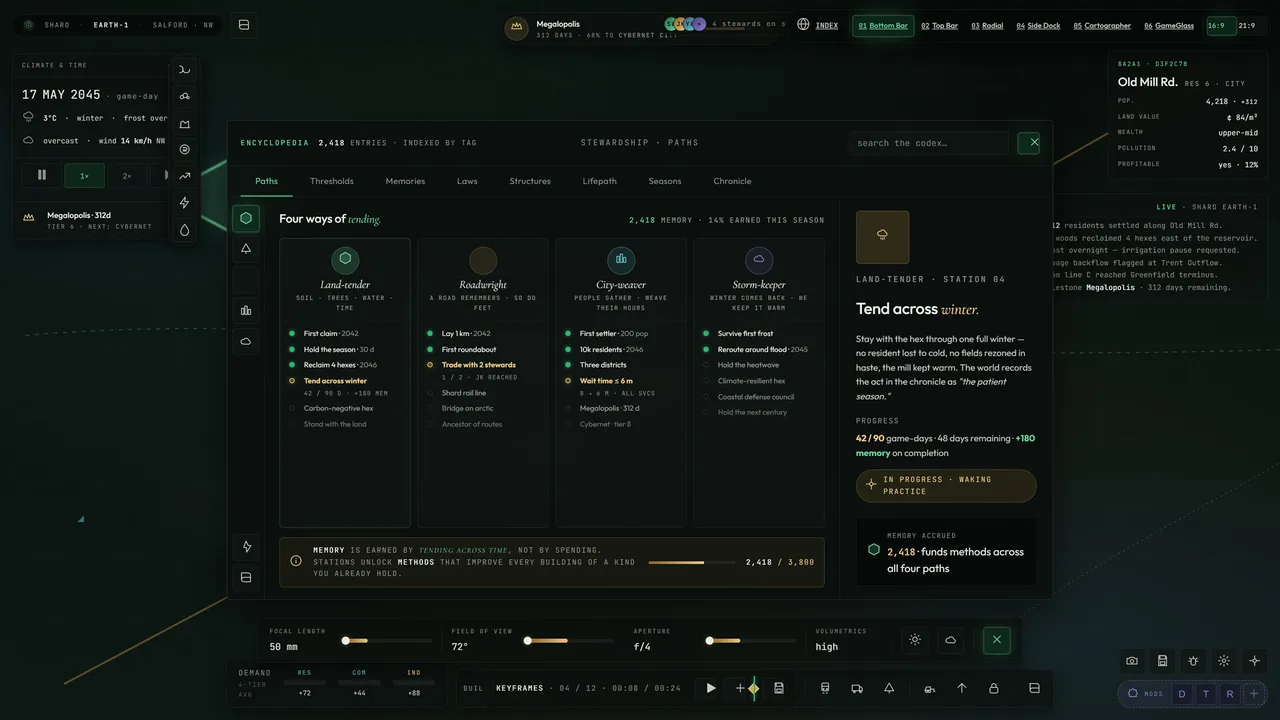
Task: Click the lock icon in bottom bar
Action: 994,688
